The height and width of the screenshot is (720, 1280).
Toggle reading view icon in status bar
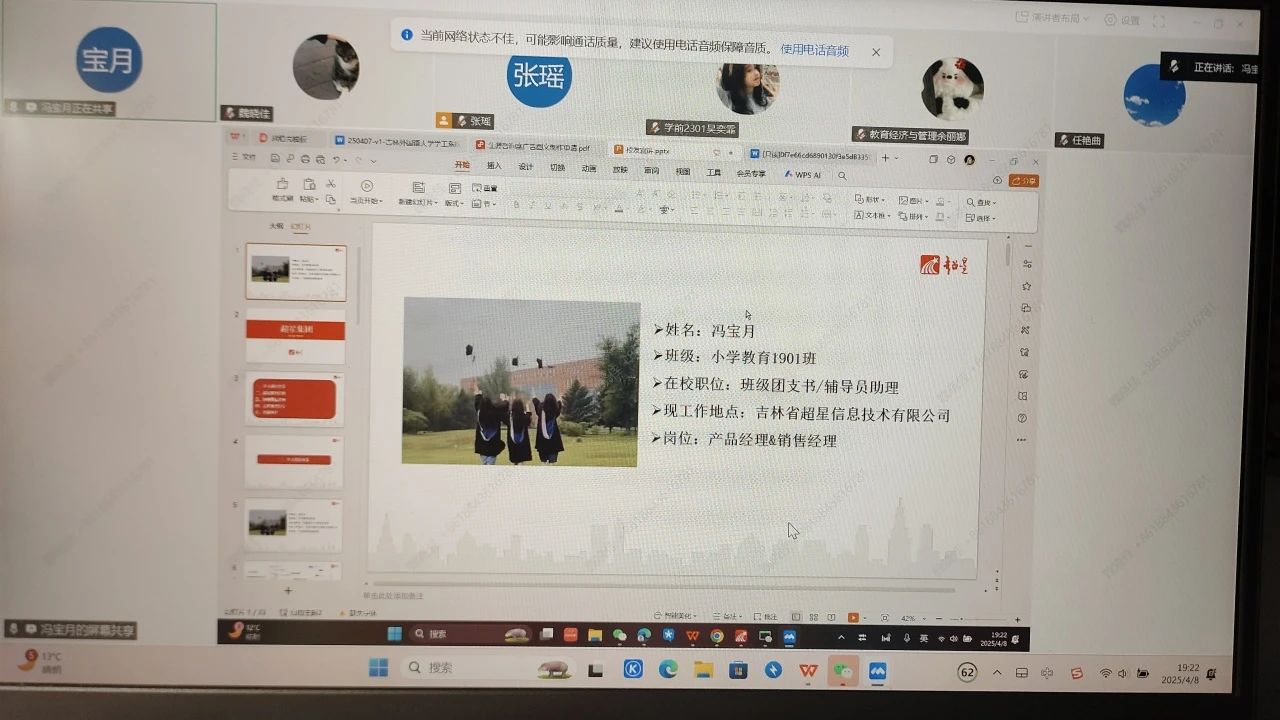pyautogui.click(x=831, y=618)
